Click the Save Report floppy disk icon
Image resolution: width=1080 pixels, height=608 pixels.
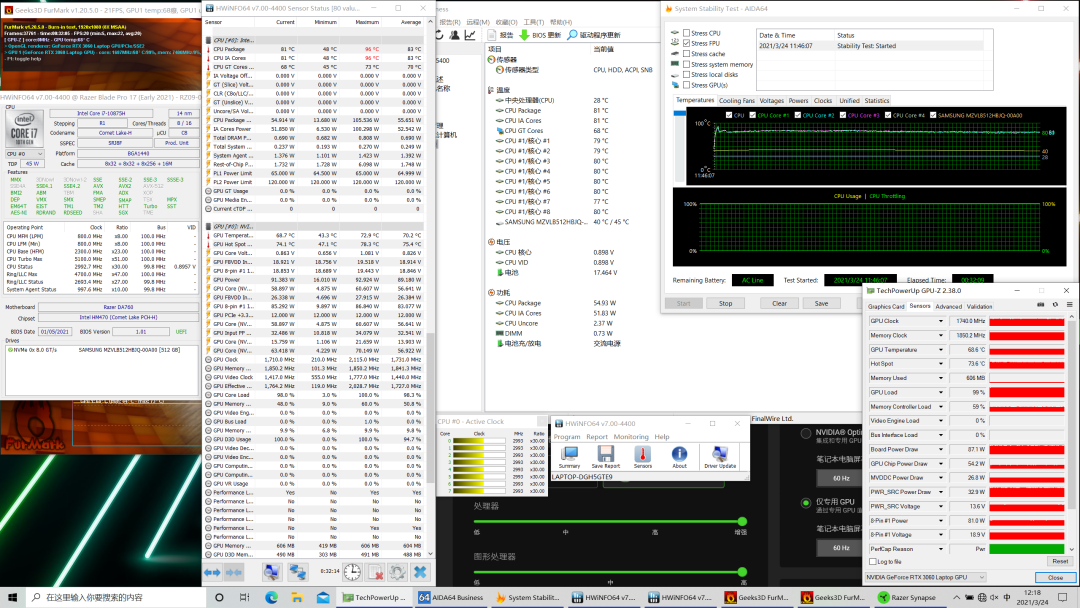(605, 455)
